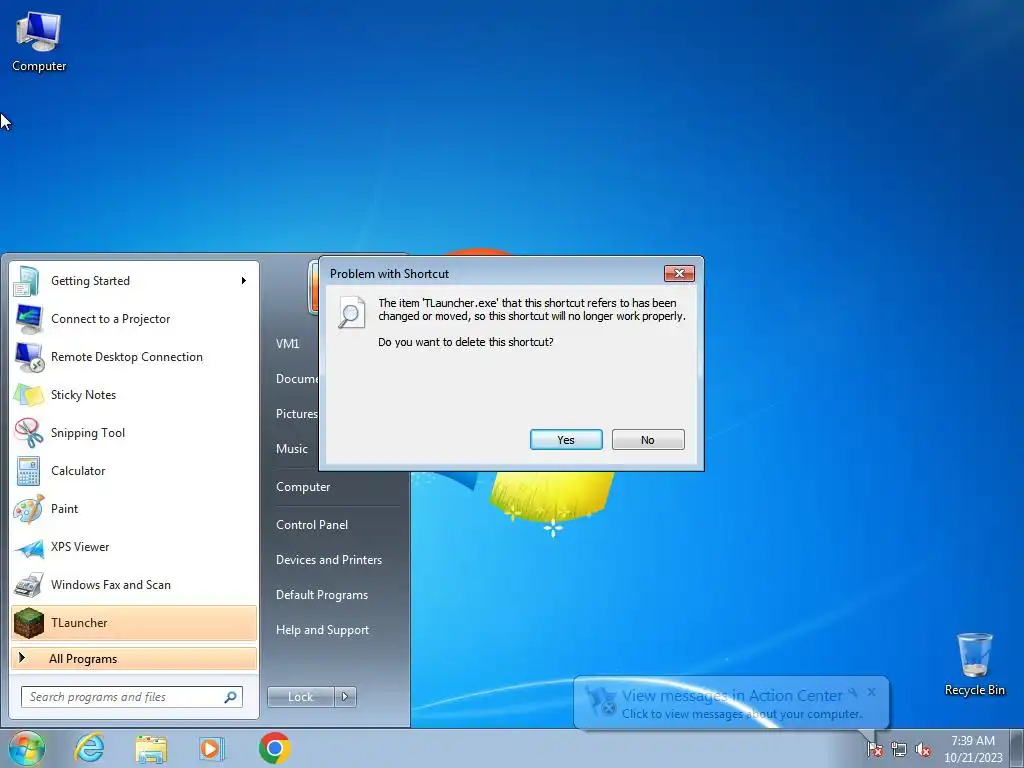Open Computer from Start menu right pane
This screenshot has height=768, width=1024.
(303, 487)
